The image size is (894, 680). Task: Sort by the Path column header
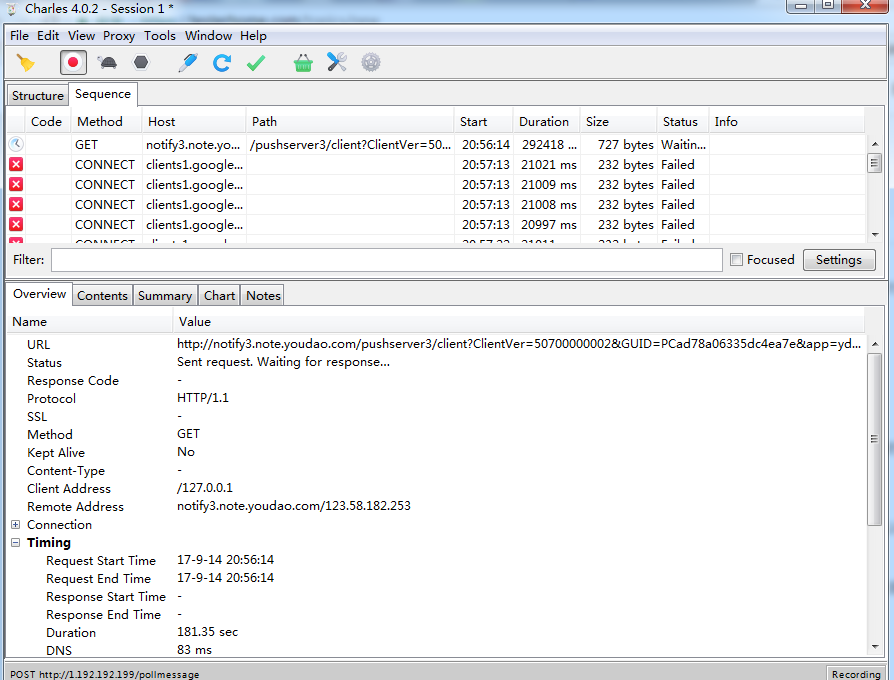click(x=350, y=121)
